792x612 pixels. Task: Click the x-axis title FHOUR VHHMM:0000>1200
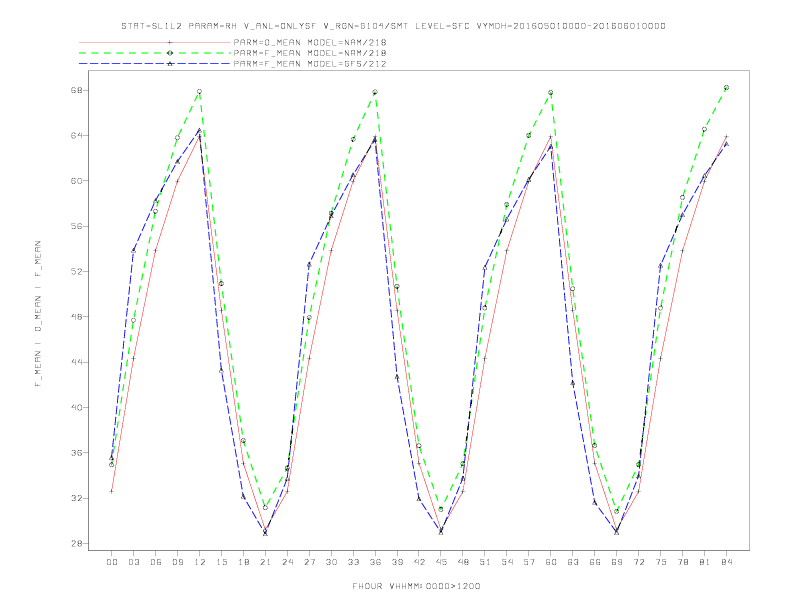416,586
